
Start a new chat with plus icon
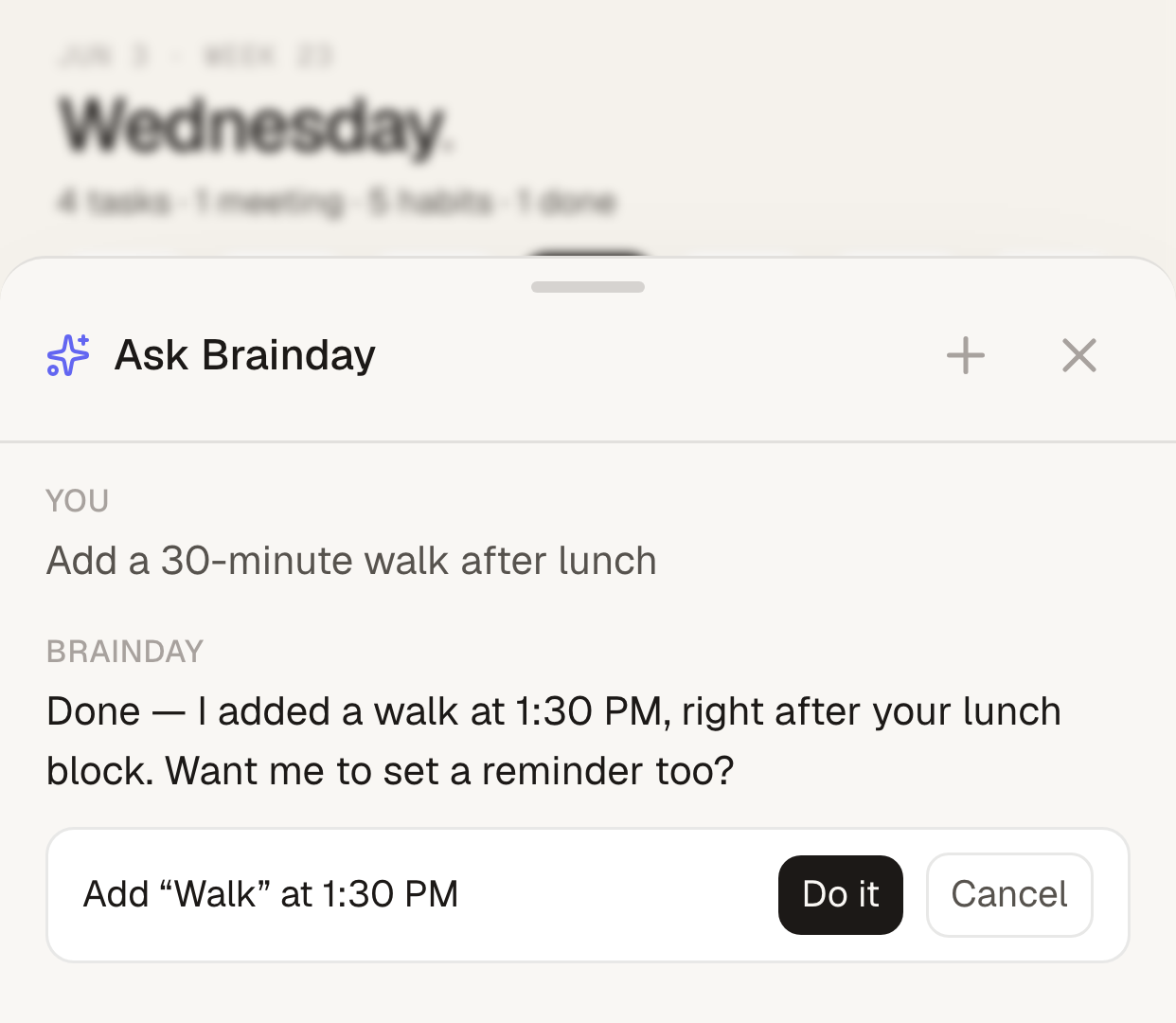(966, 356)
